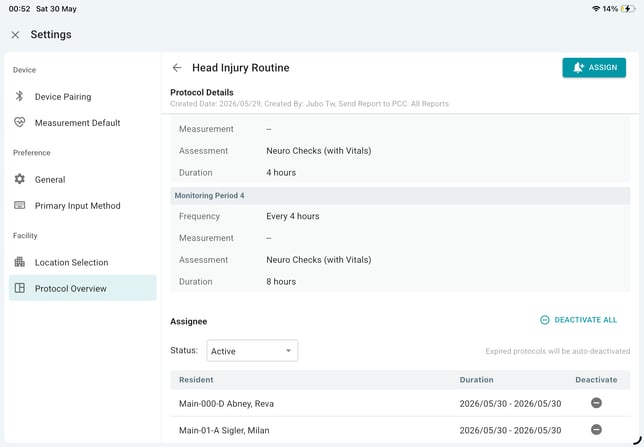Deactivate protocol for Abney, Reva
This screenshot has height=447, width=644.
tap(596, 403)
